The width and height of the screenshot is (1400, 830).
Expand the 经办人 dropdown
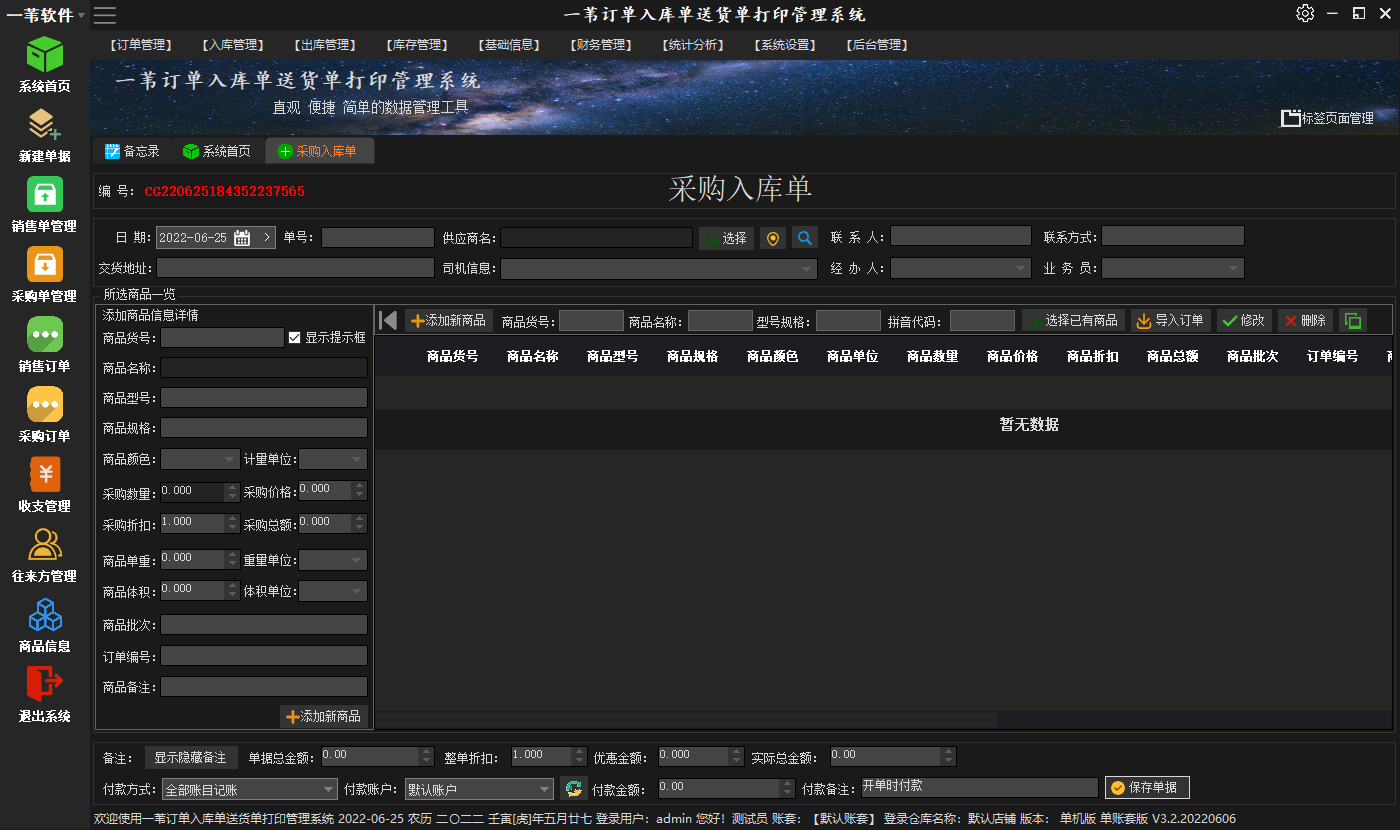[x=1021, y=269]
